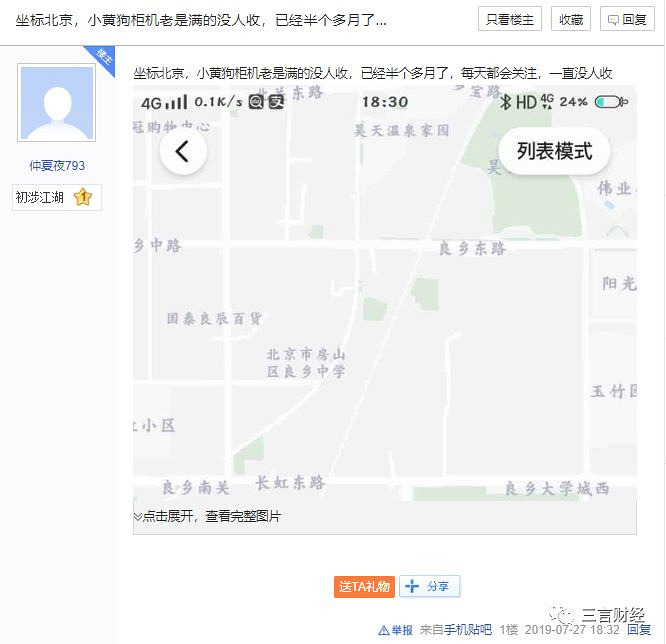
Task: Click the post title text at top
Action: point(201,20)
